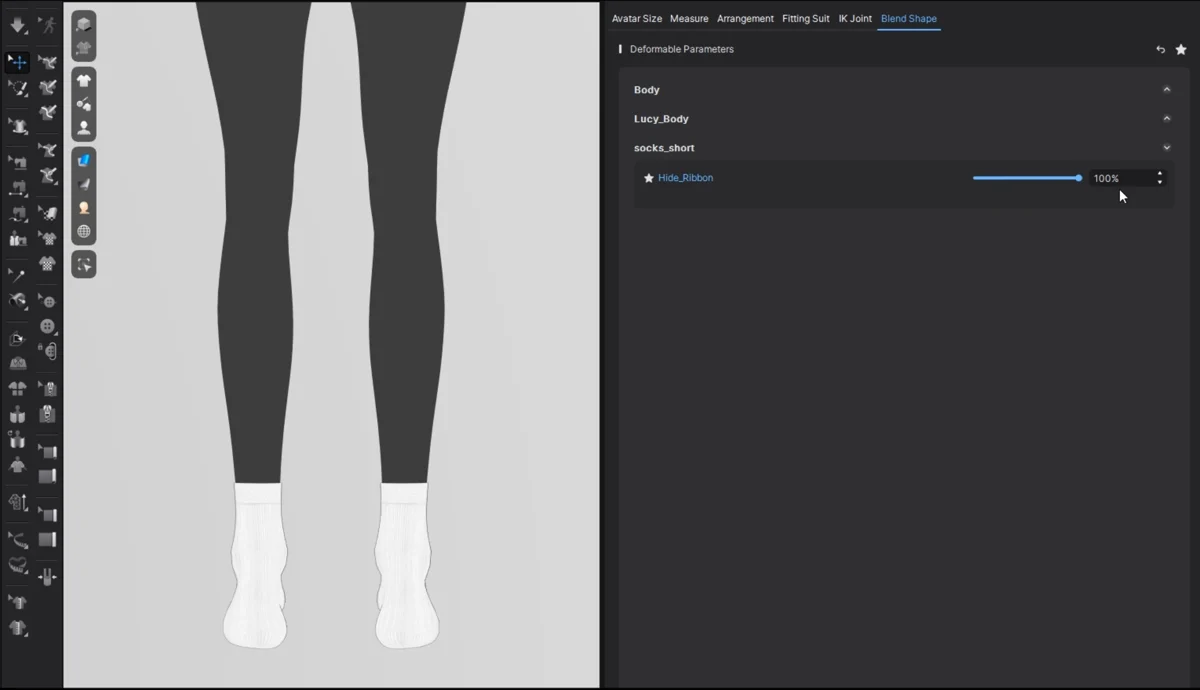Click the avatar's left white sock

coord(406,565)
